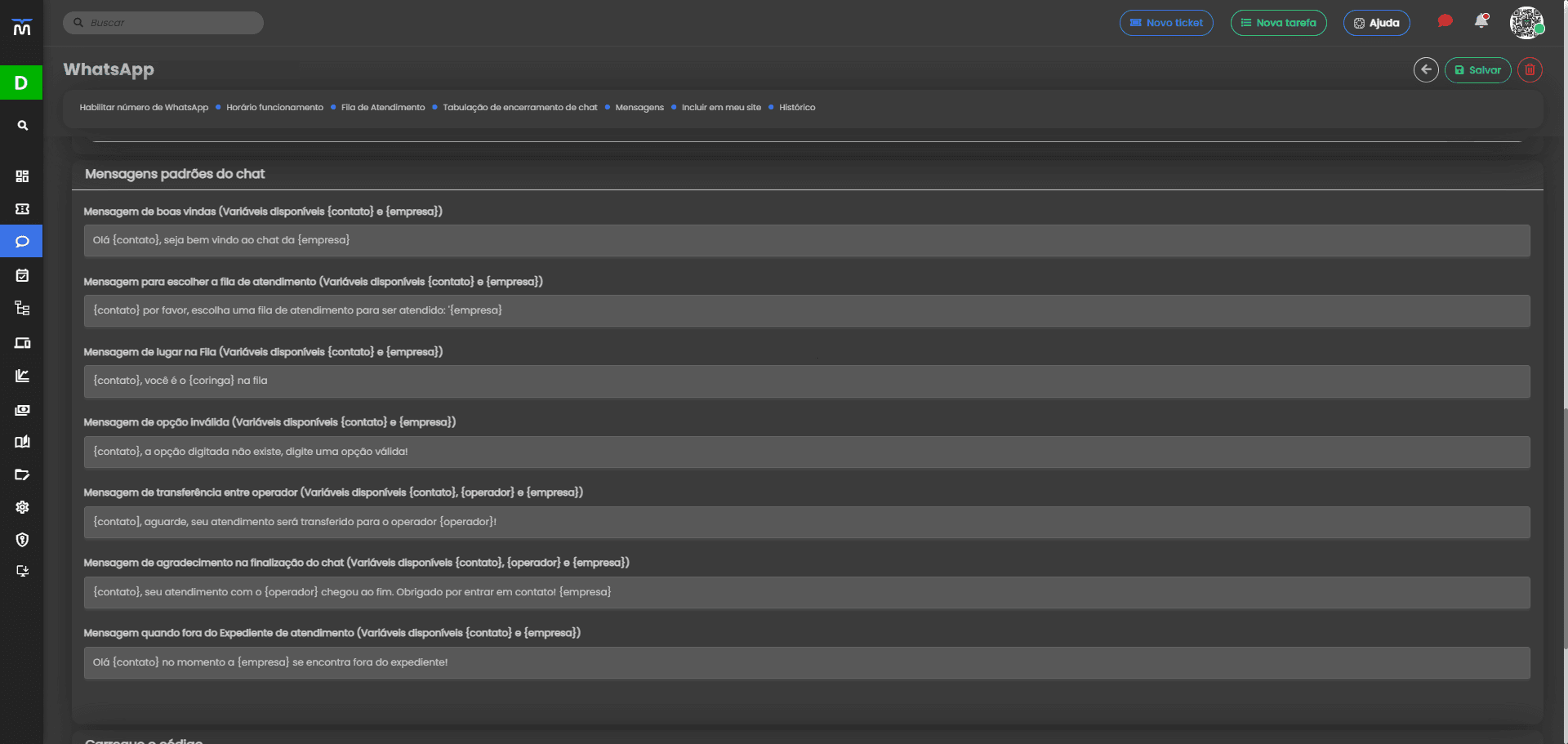Click the Nova tarefa button
The image size is (1568, 744).
coord(1279,23)
